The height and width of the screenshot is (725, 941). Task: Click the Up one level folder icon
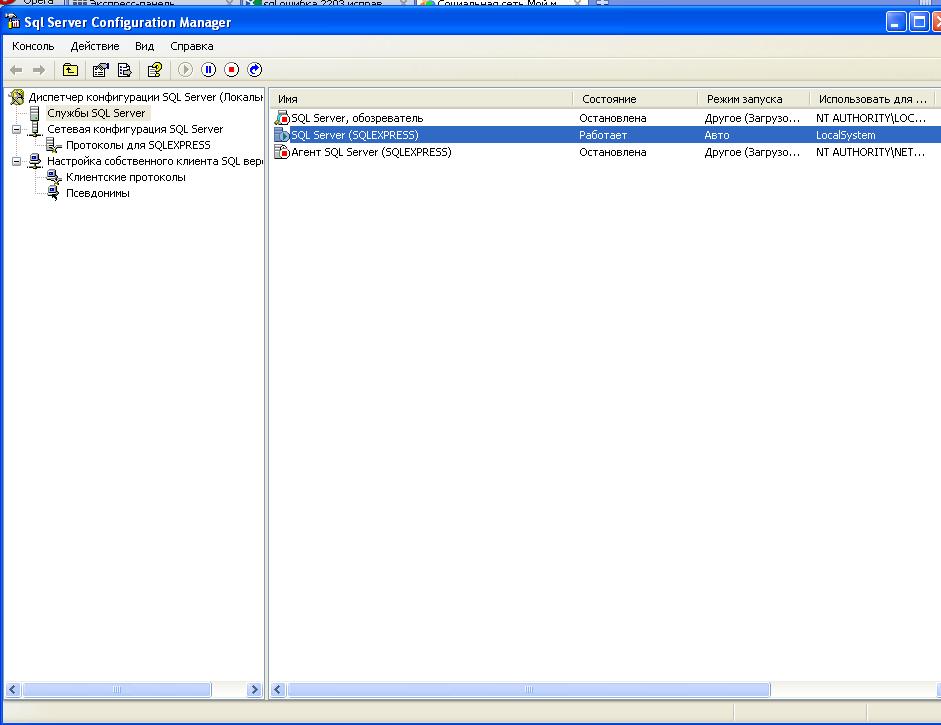point(70,70)
